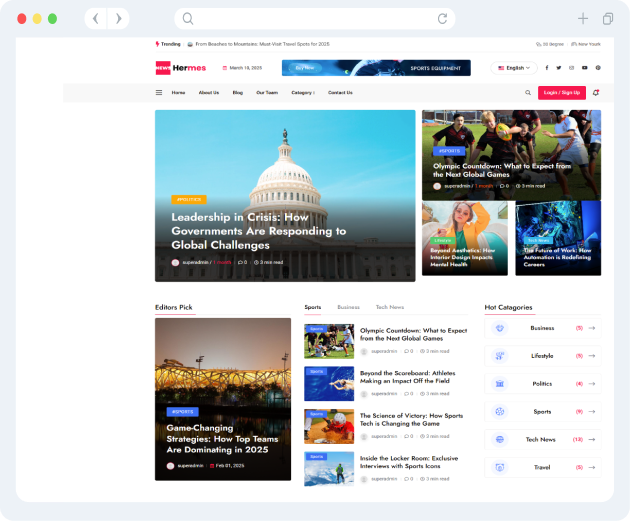Open the tab overview icon

(x=608, y=18)
